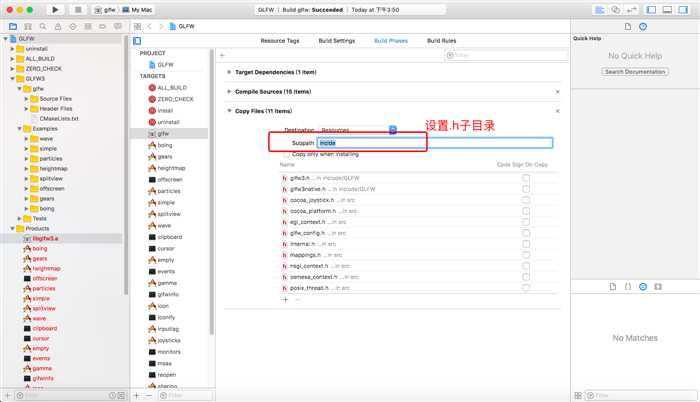This screenshot has height=402, width=700.
Task: Open the Find navigator magnifier icon
Action: click(x=43, y=26)
